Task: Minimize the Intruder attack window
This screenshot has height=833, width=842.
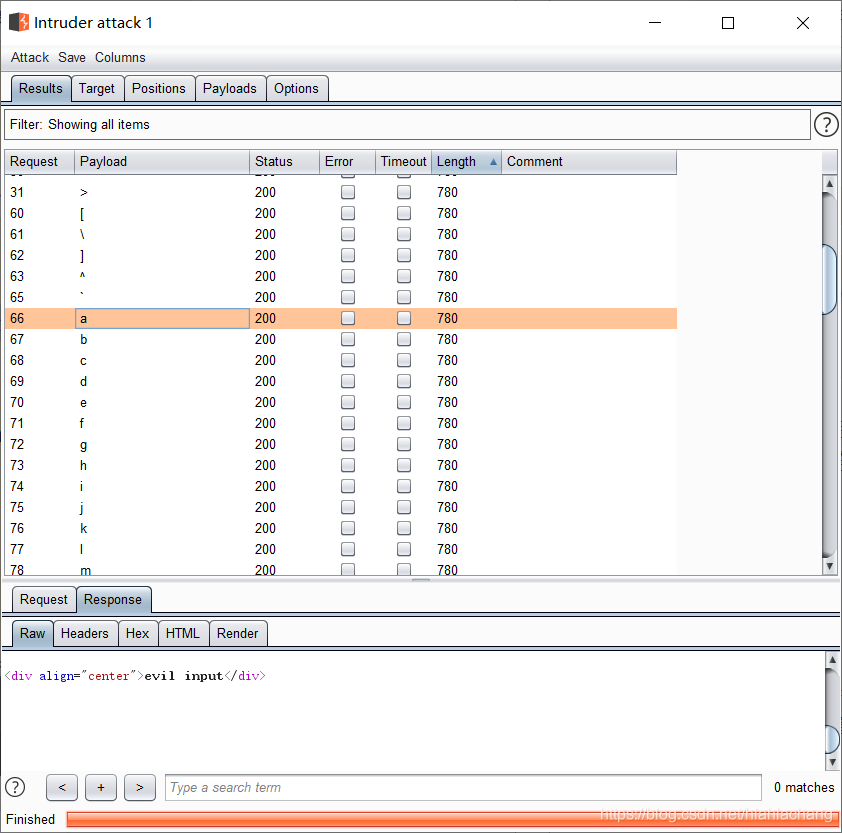Action: 655,23
